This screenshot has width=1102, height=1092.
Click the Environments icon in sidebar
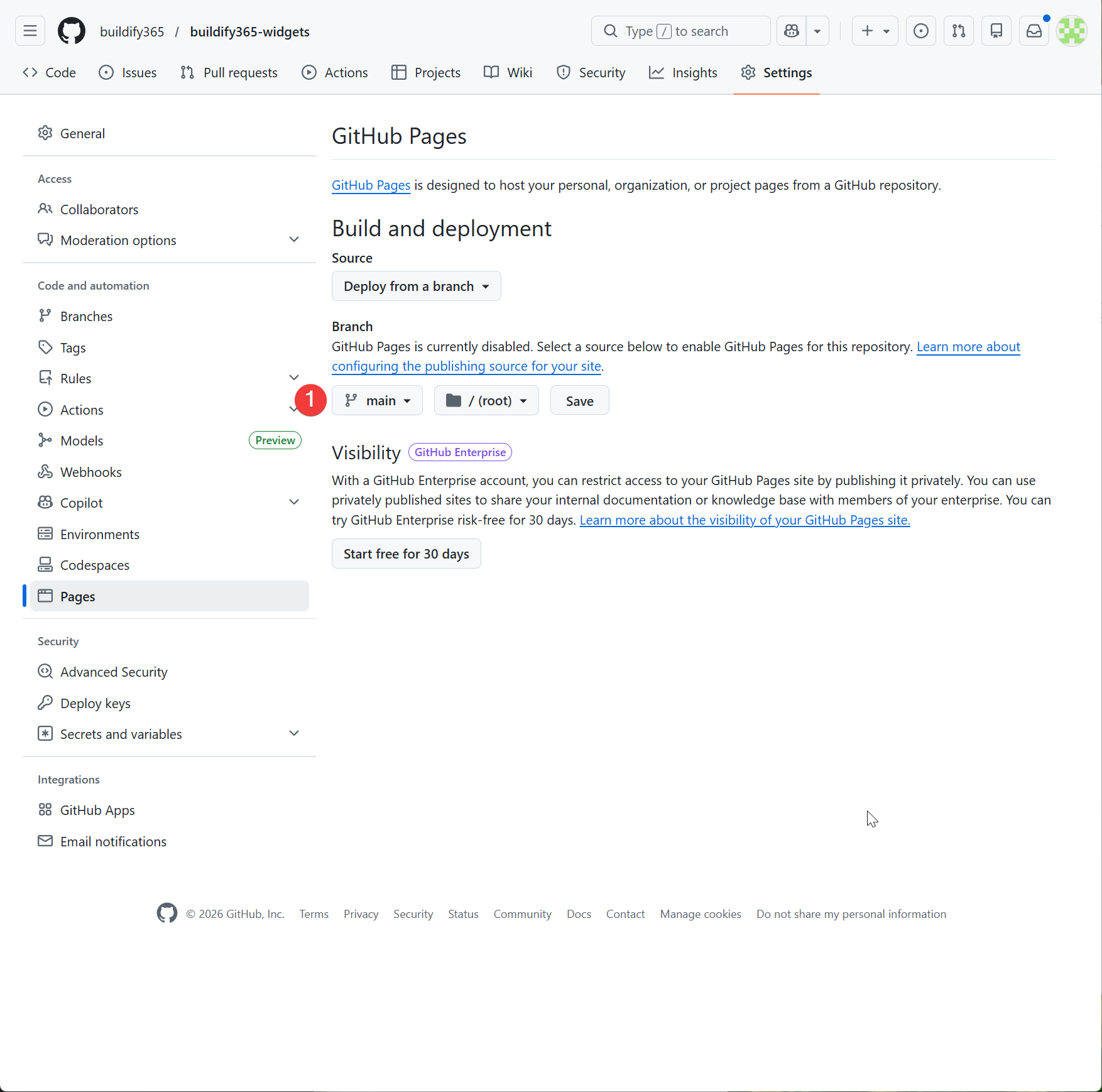coord(45,534)
